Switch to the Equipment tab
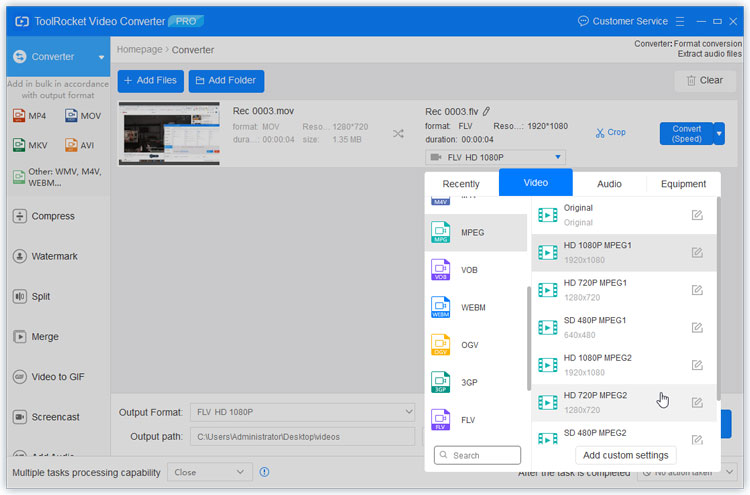The width and height of the screenshot is (750, 495). [683, 184]
